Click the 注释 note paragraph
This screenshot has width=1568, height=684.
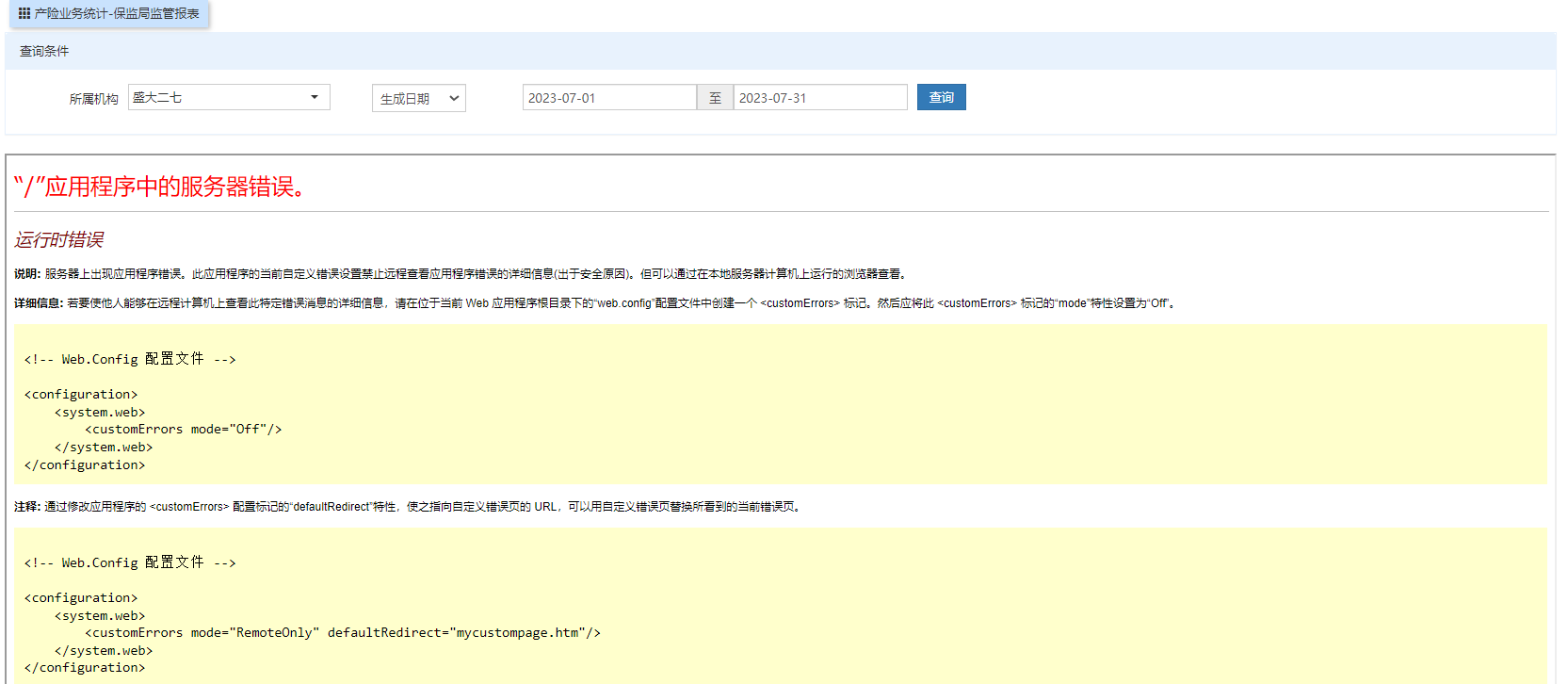pos(407,507)
